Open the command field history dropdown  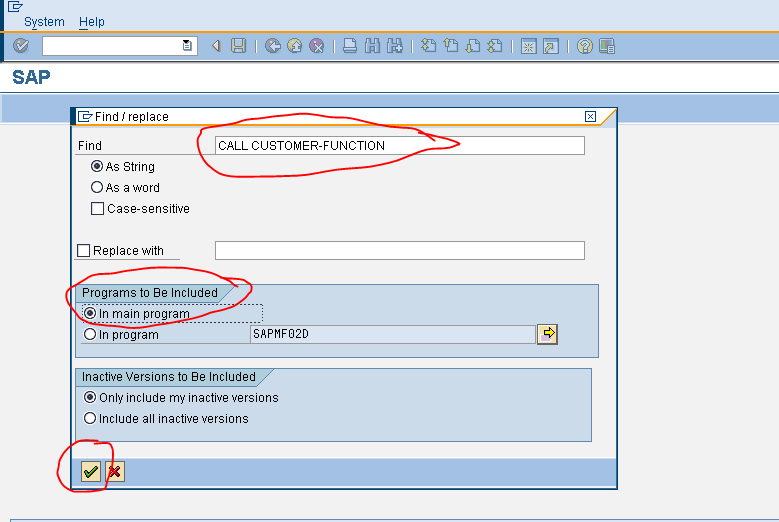coord(187,46)
